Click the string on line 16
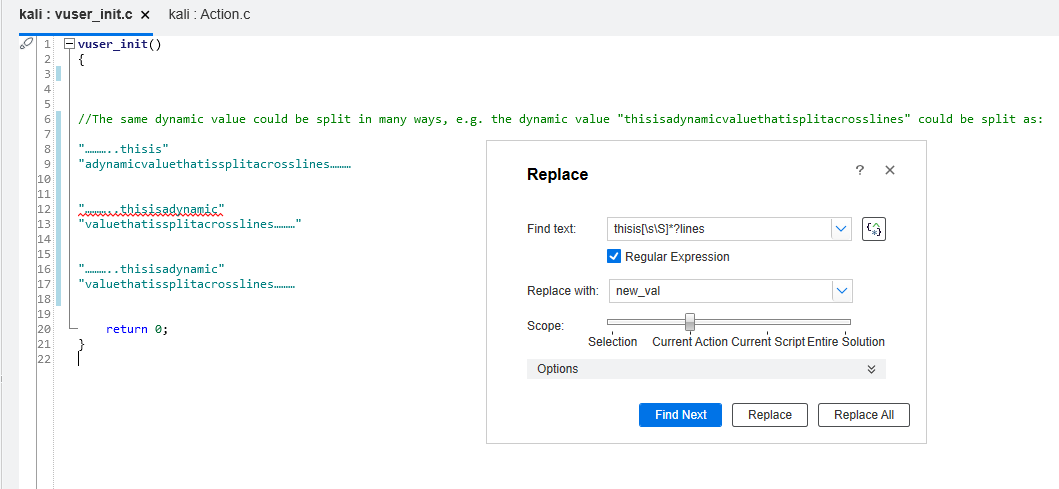1059x489 pixels. coord(151,269)
